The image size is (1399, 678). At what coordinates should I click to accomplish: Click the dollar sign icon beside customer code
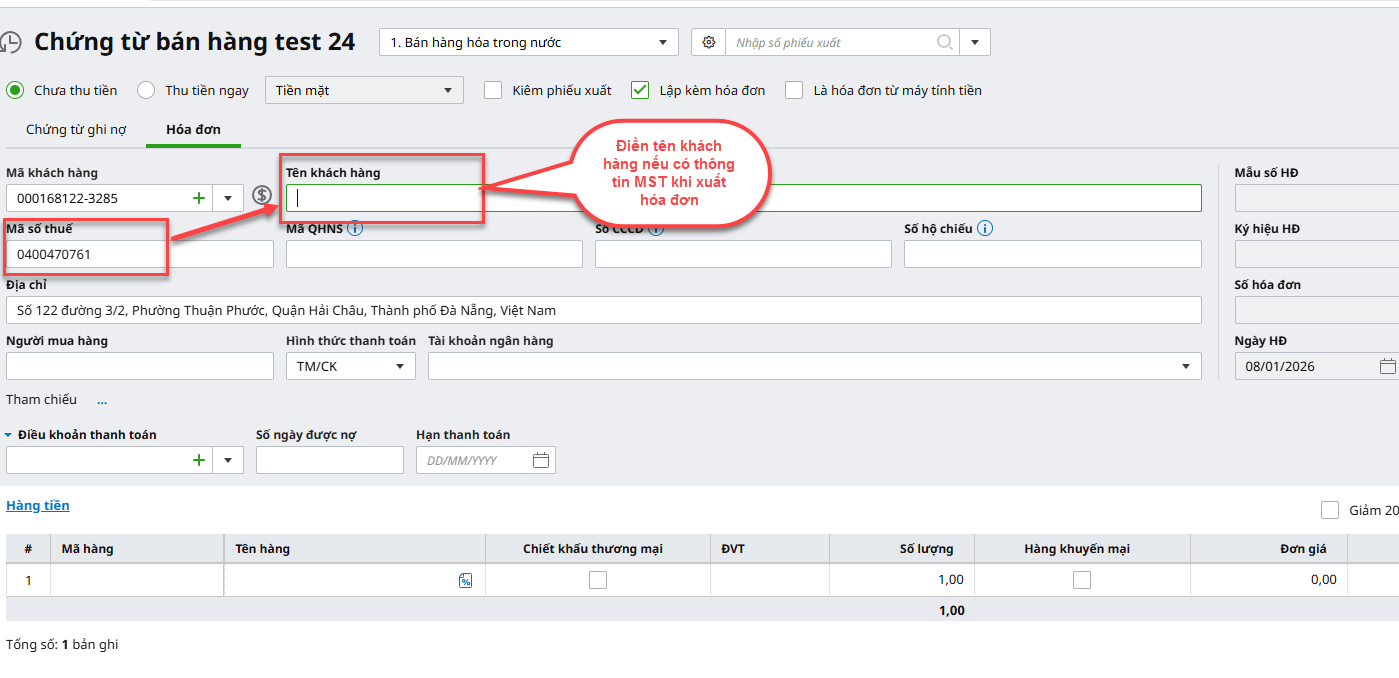coord(262,195)
